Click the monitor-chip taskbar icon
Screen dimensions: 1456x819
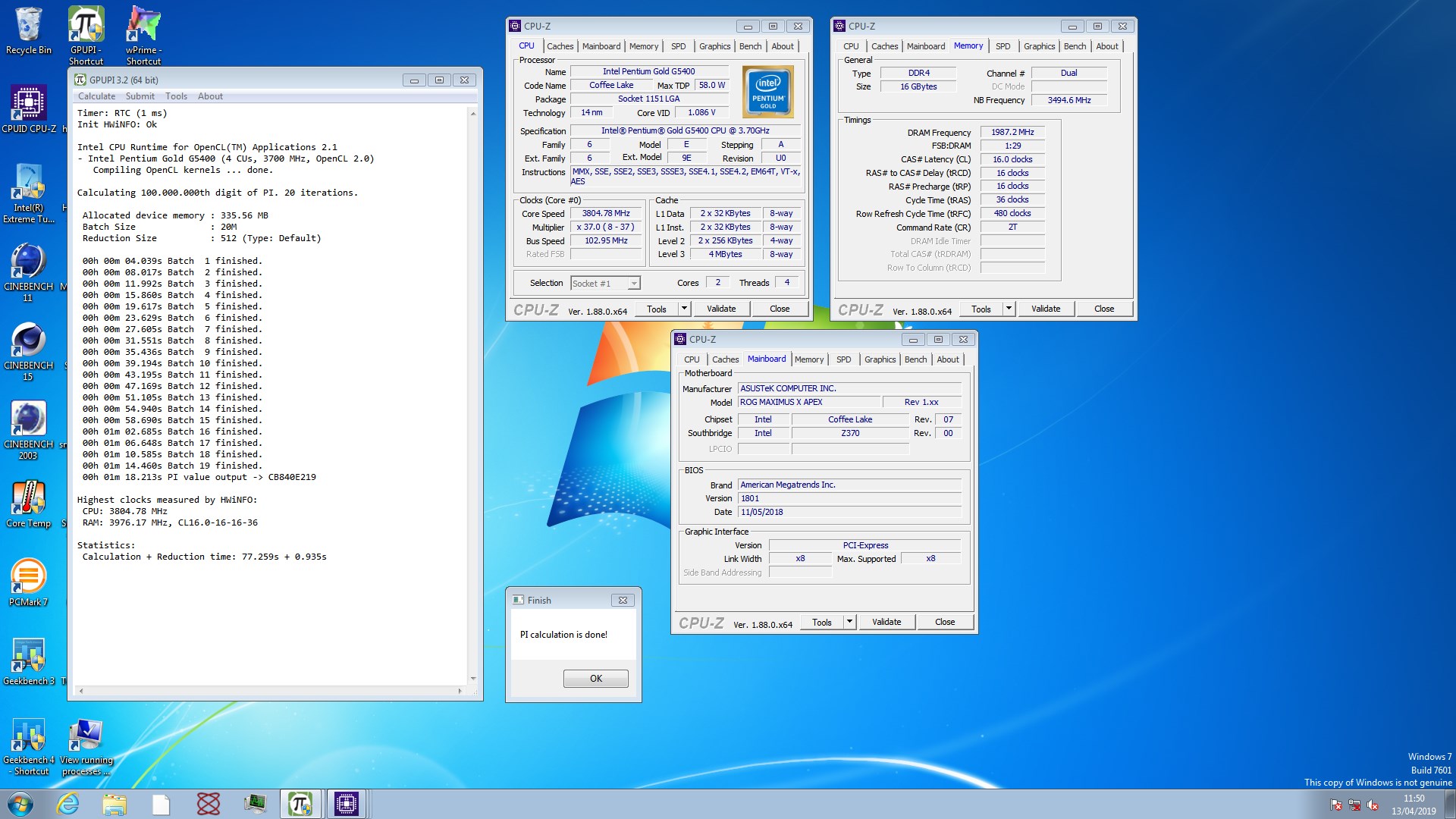coord(255,804)
